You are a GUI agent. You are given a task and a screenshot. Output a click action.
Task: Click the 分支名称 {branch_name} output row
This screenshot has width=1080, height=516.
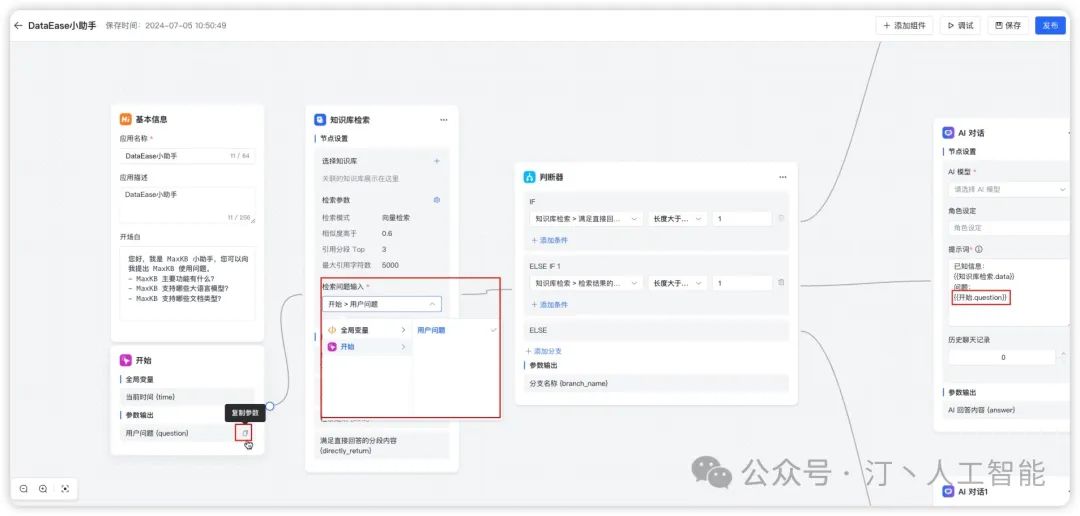656,383
